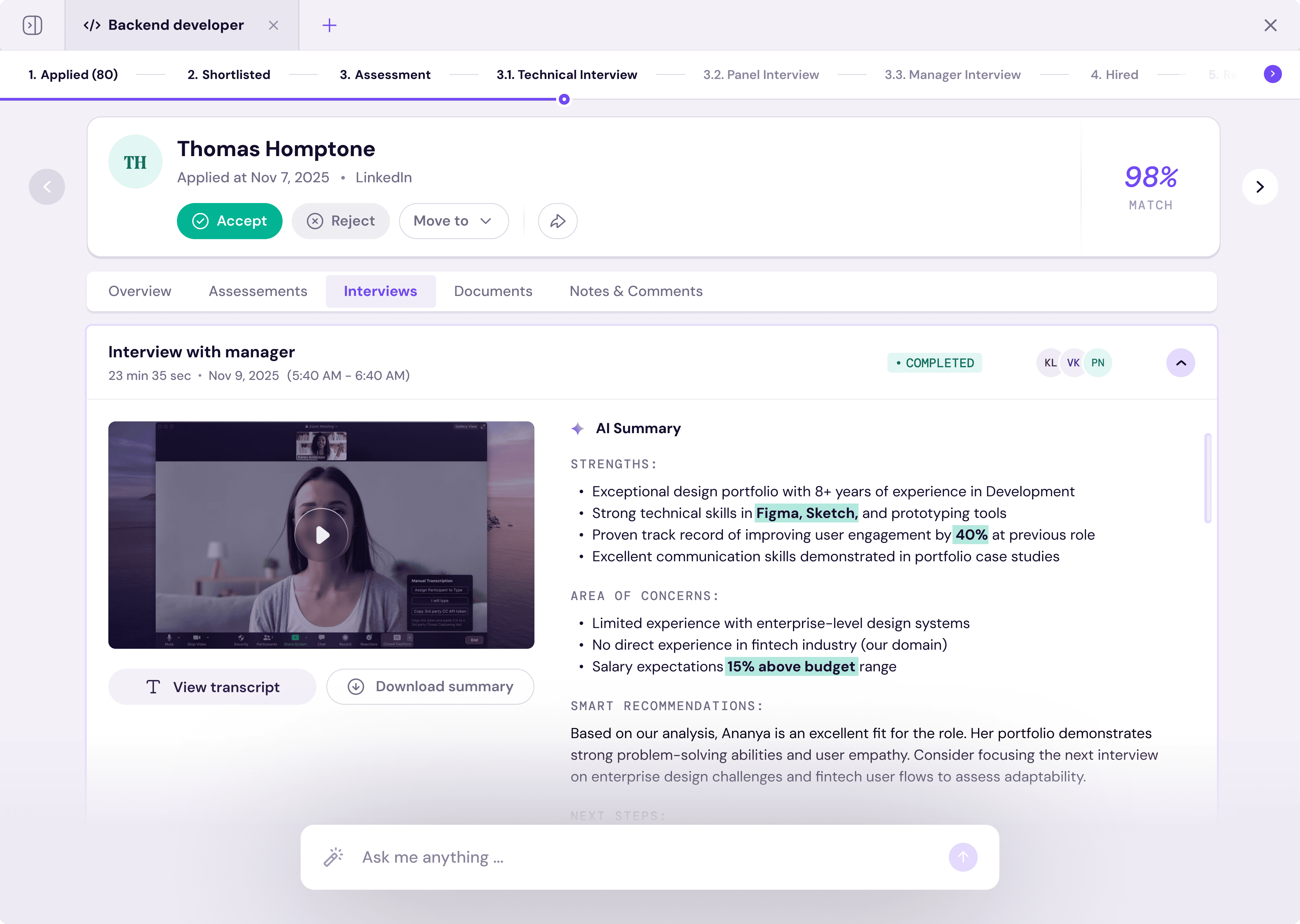The height and width of the screenshot is (924, 1300).
Task: Click the Download summary button
Action: 430,687
